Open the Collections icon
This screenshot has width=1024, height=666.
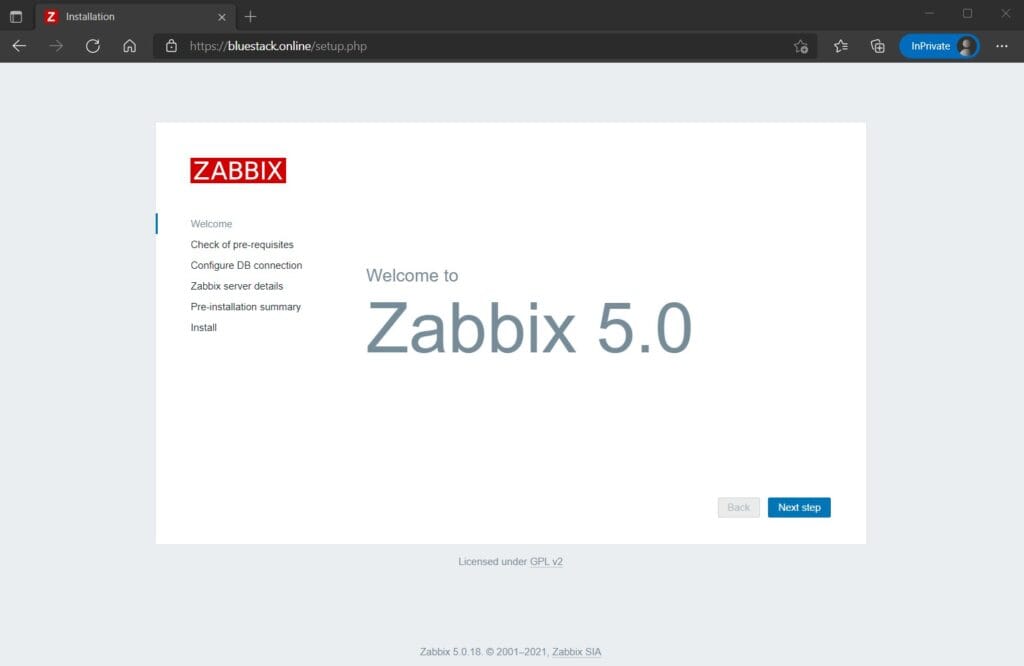click(x=878, y=46)
